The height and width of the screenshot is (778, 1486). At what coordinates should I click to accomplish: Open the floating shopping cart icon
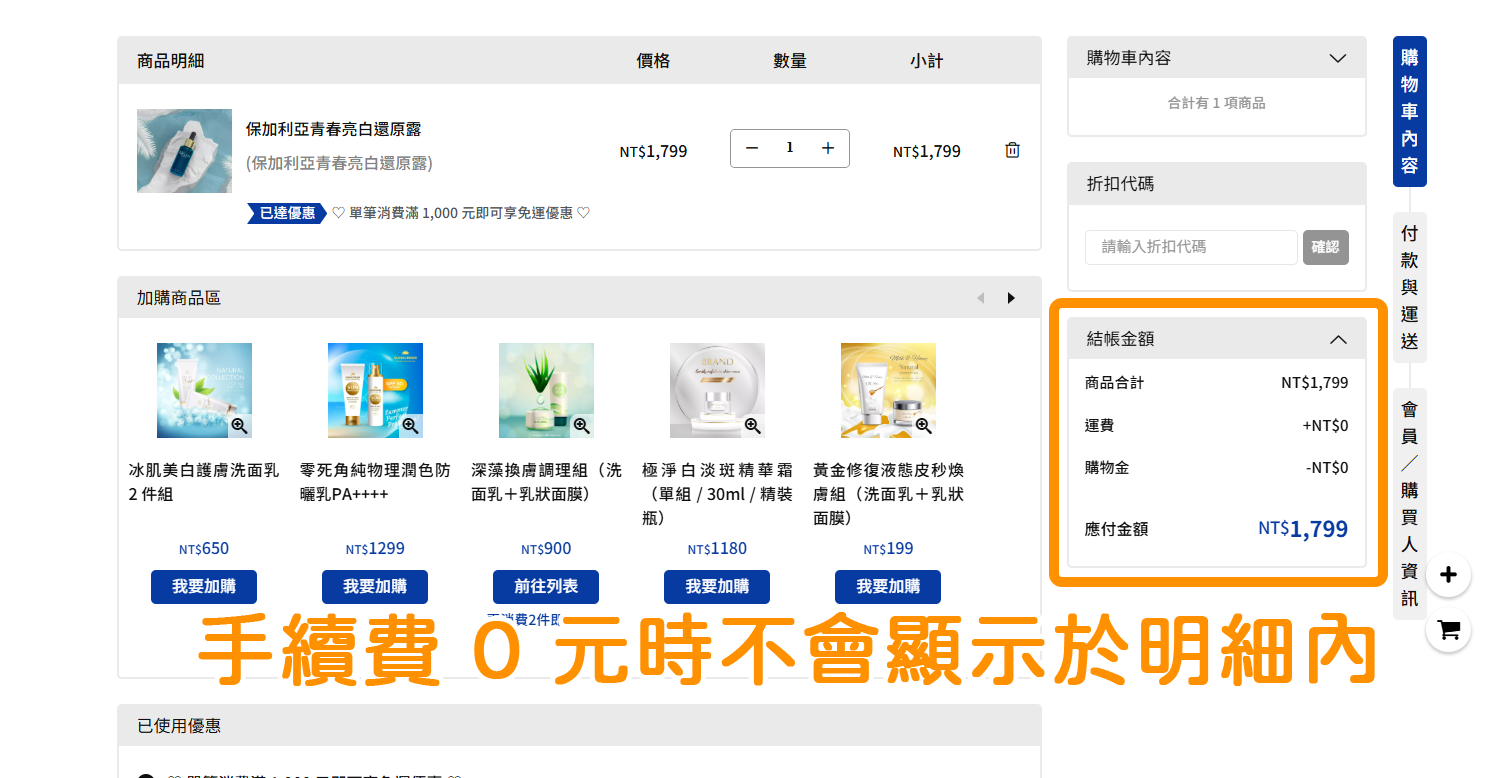click(x=1448, y=629)
